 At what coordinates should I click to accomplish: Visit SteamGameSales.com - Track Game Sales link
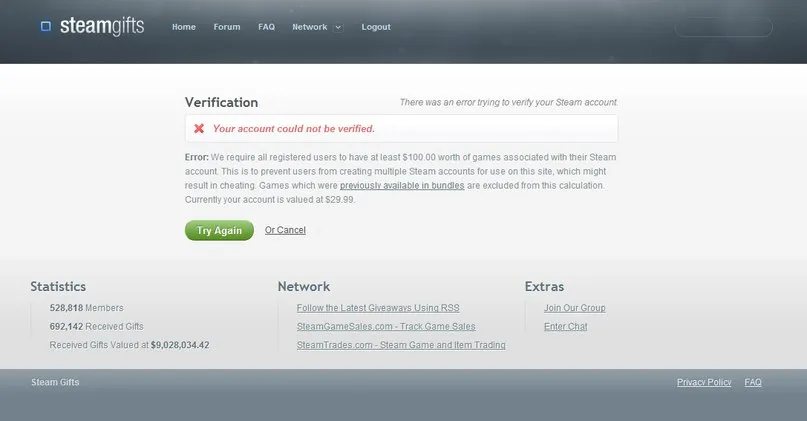coord(386,326)
